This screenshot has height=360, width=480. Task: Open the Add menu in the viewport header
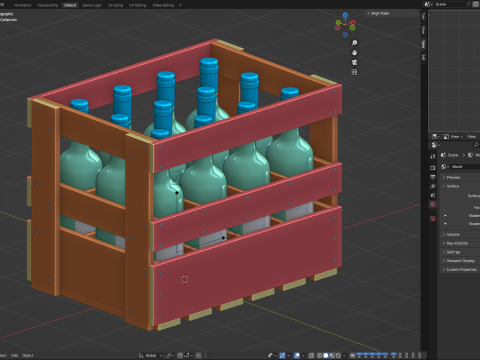coord(14,355)
